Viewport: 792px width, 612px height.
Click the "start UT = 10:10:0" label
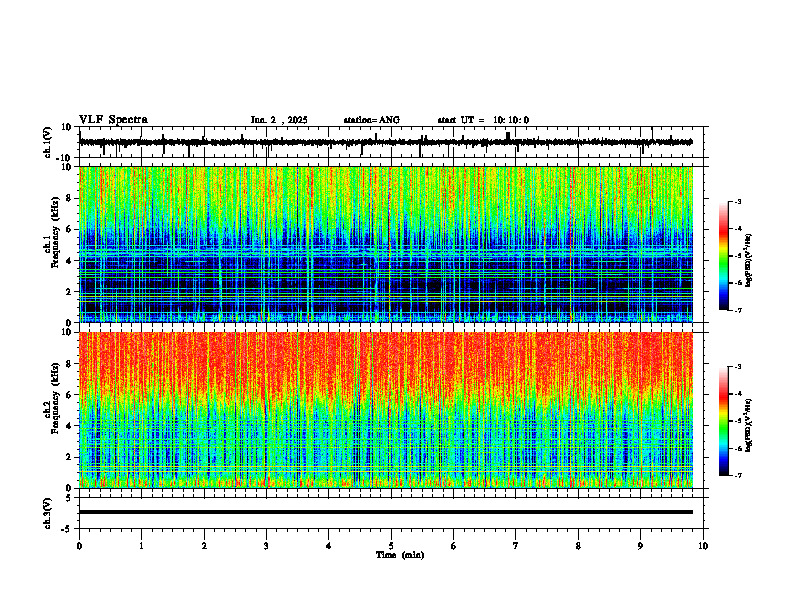click(483, 120)
